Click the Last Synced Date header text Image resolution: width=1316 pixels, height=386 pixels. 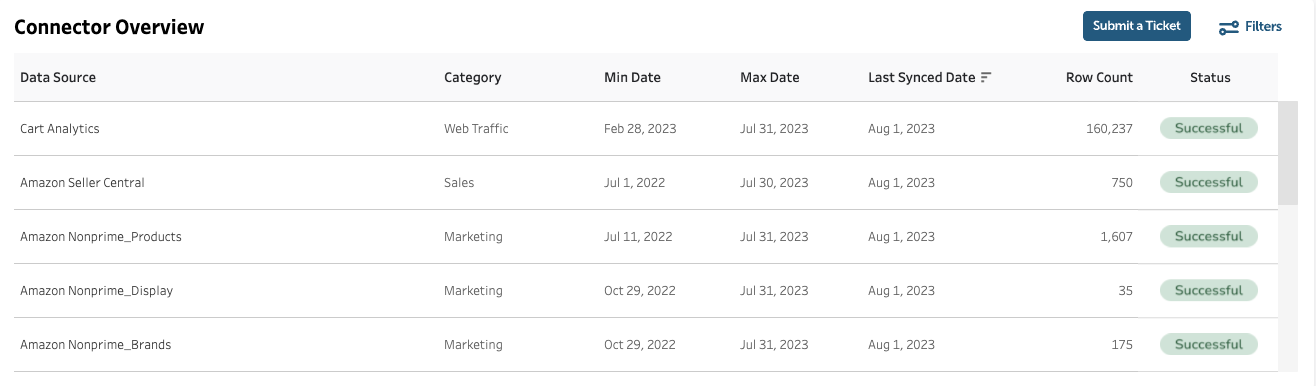[921, 78]
